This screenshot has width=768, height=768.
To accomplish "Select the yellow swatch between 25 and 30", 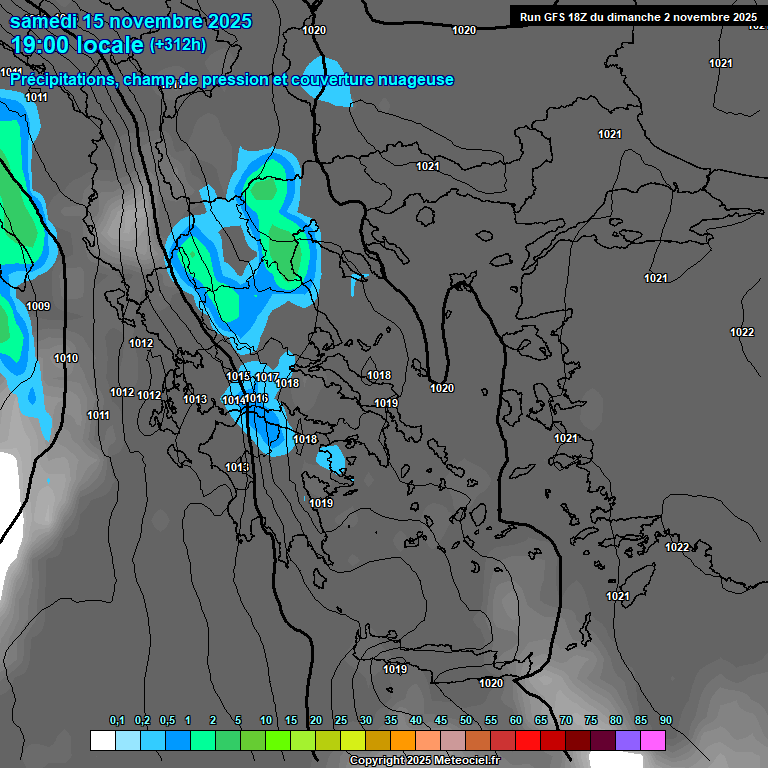I will (x=352, y=740).
